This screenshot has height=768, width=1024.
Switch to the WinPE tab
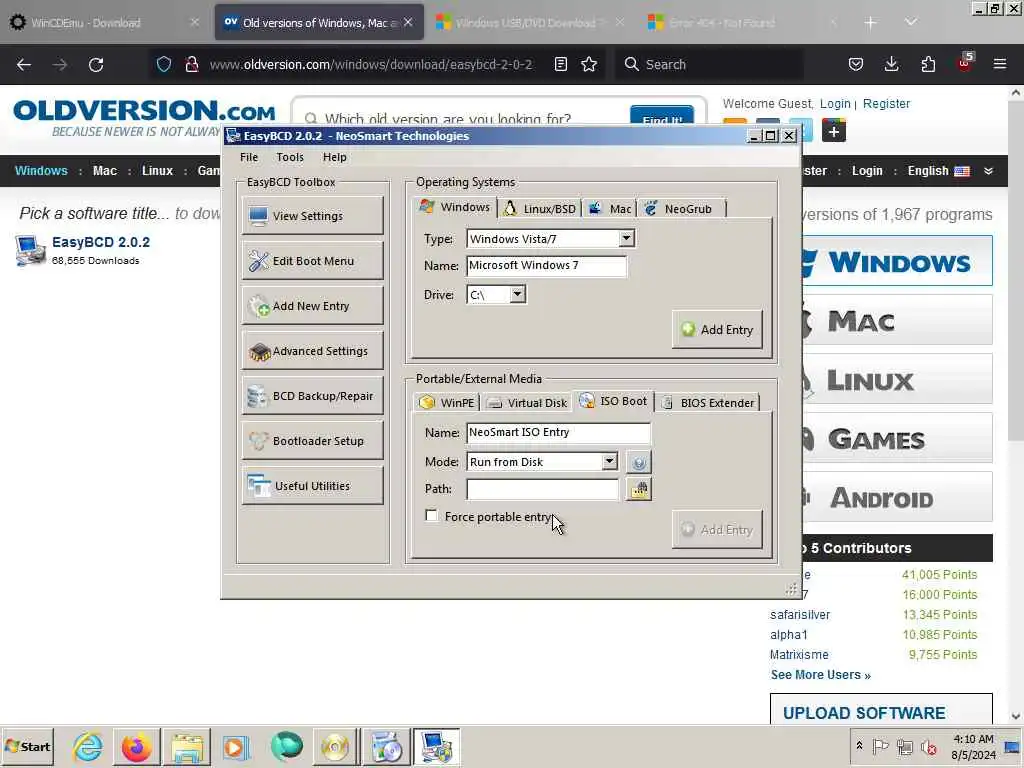coord(447,403)
